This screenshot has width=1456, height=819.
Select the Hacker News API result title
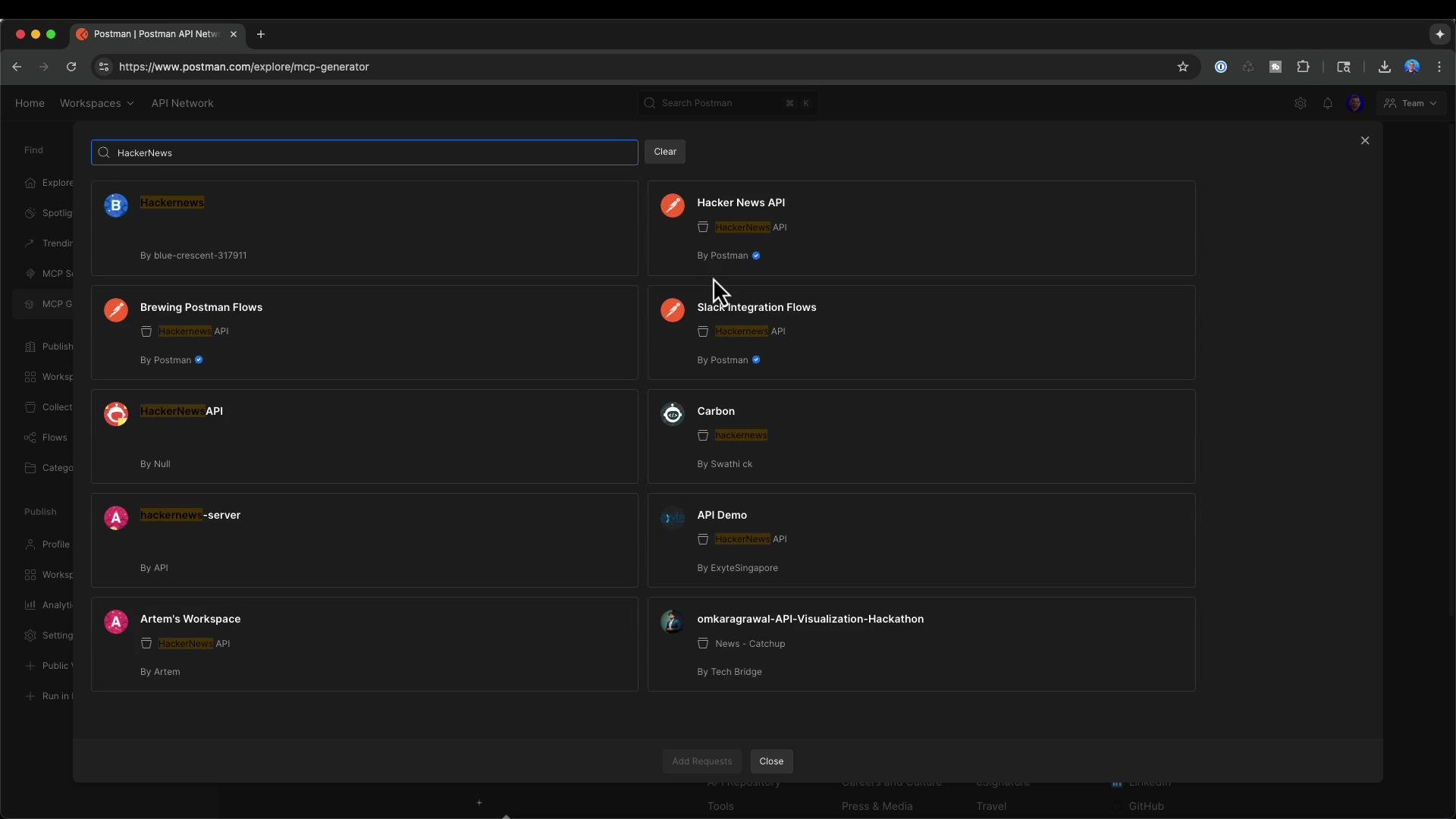(x=741, y=202)
